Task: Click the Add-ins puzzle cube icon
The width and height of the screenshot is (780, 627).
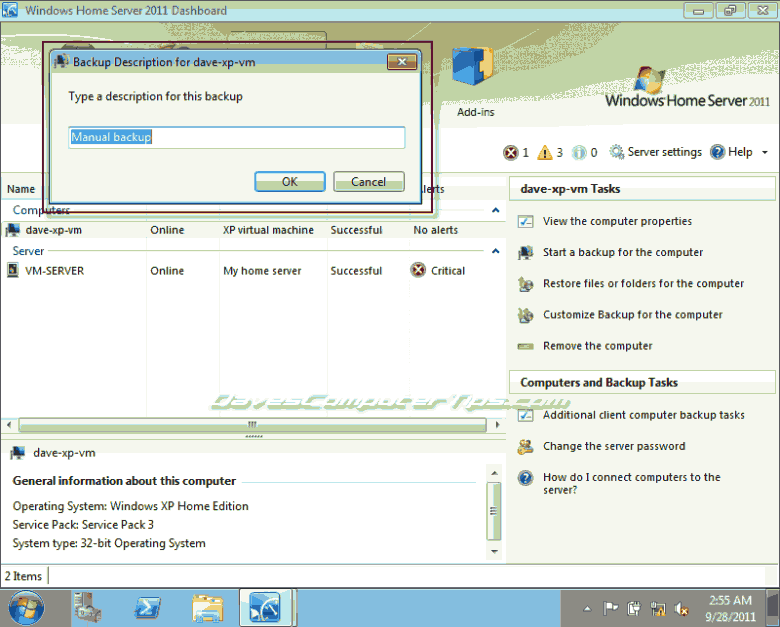Action: pyautogui.click(x=472, y=66)
